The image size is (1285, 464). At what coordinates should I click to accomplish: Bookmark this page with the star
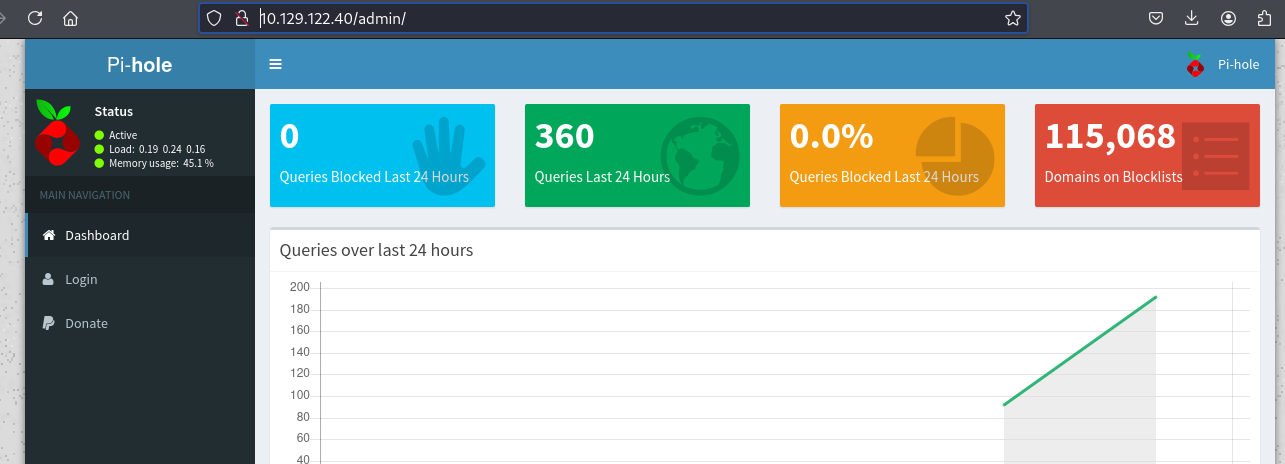pyautogui.click(x=1012, y=18)
